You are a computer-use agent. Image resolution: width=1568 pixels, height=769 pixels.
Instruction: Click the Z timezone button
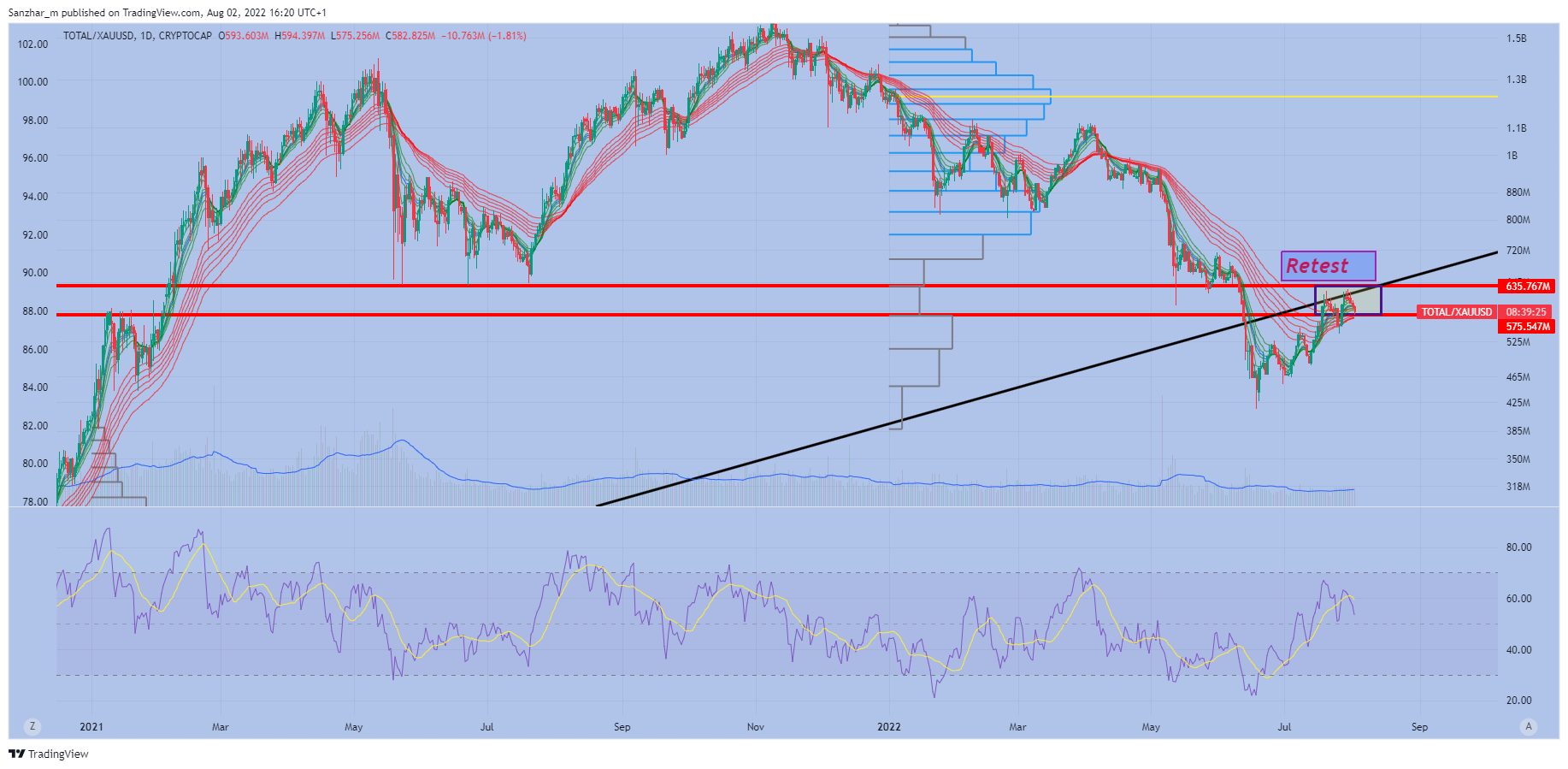(x=32, y=726)
